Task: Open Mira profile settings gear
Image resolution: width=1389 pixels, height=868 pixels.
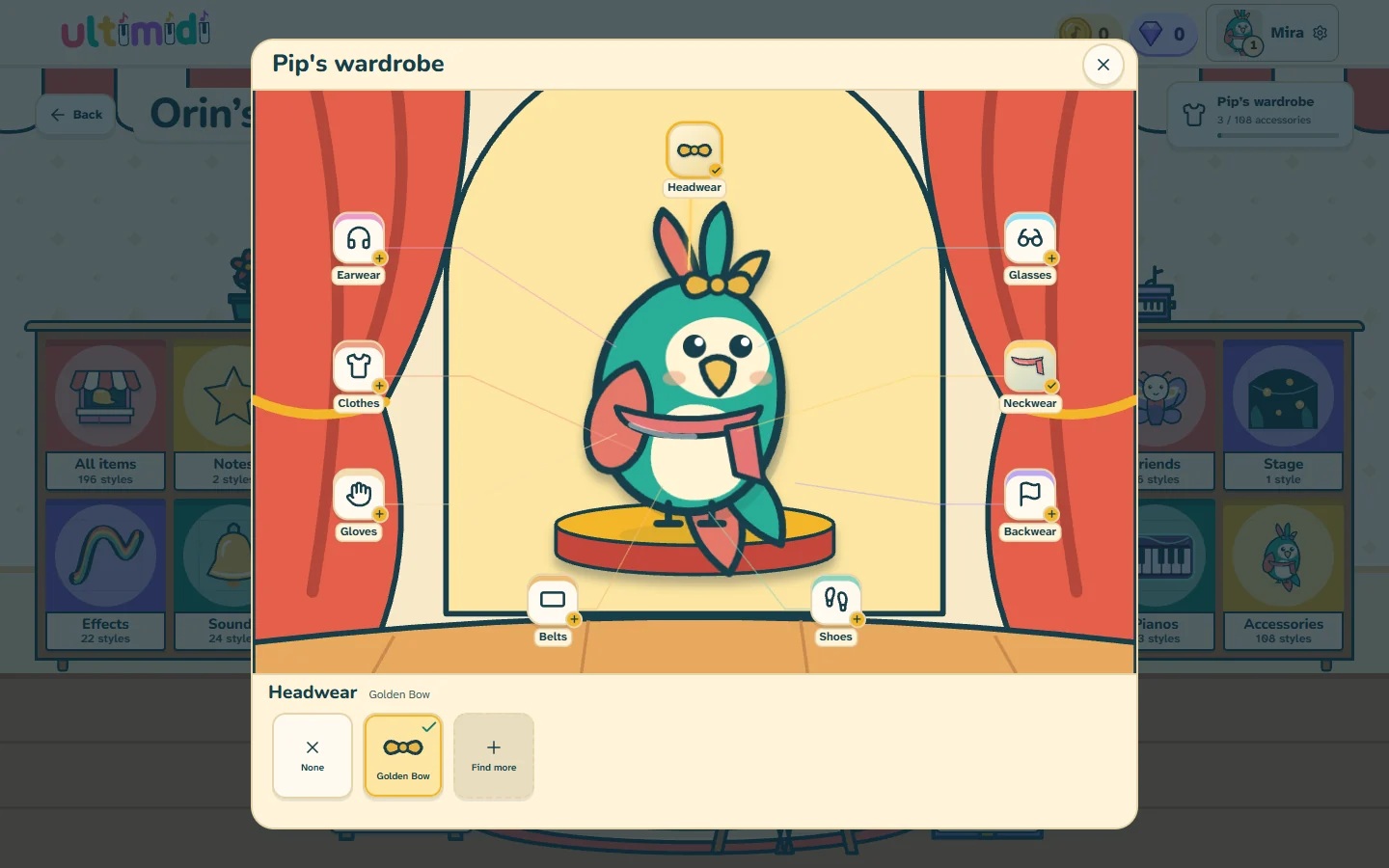Action: (x=1321, y=33)
